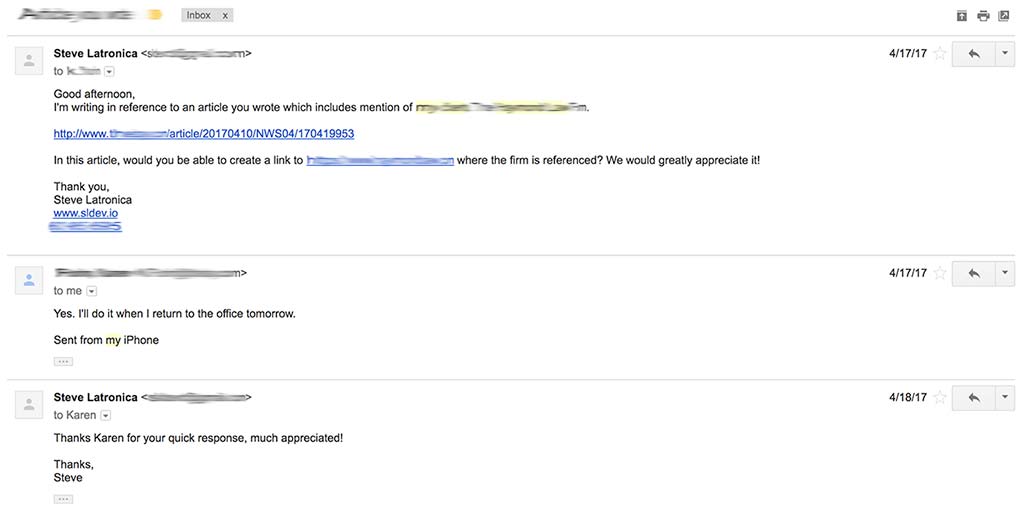Reply to the first 4/17/17 message

tap(974, 54)
